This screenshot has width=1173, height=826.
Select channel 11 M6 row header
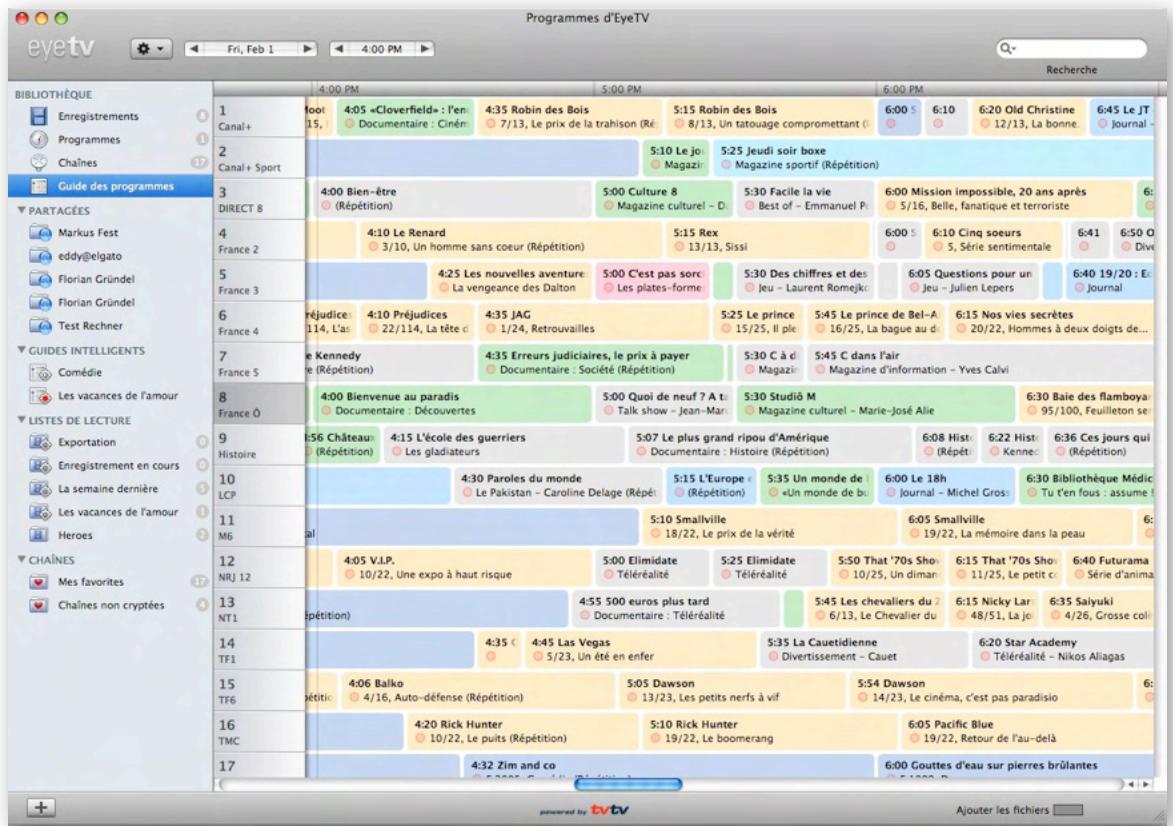click(259, 527)
